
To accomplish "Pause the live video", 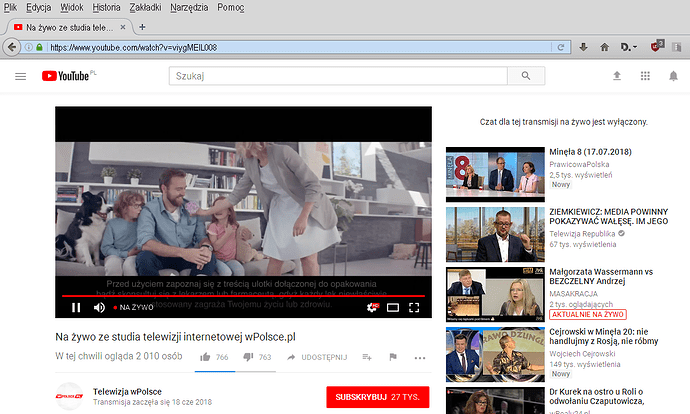I will click(x=76, y=308).
